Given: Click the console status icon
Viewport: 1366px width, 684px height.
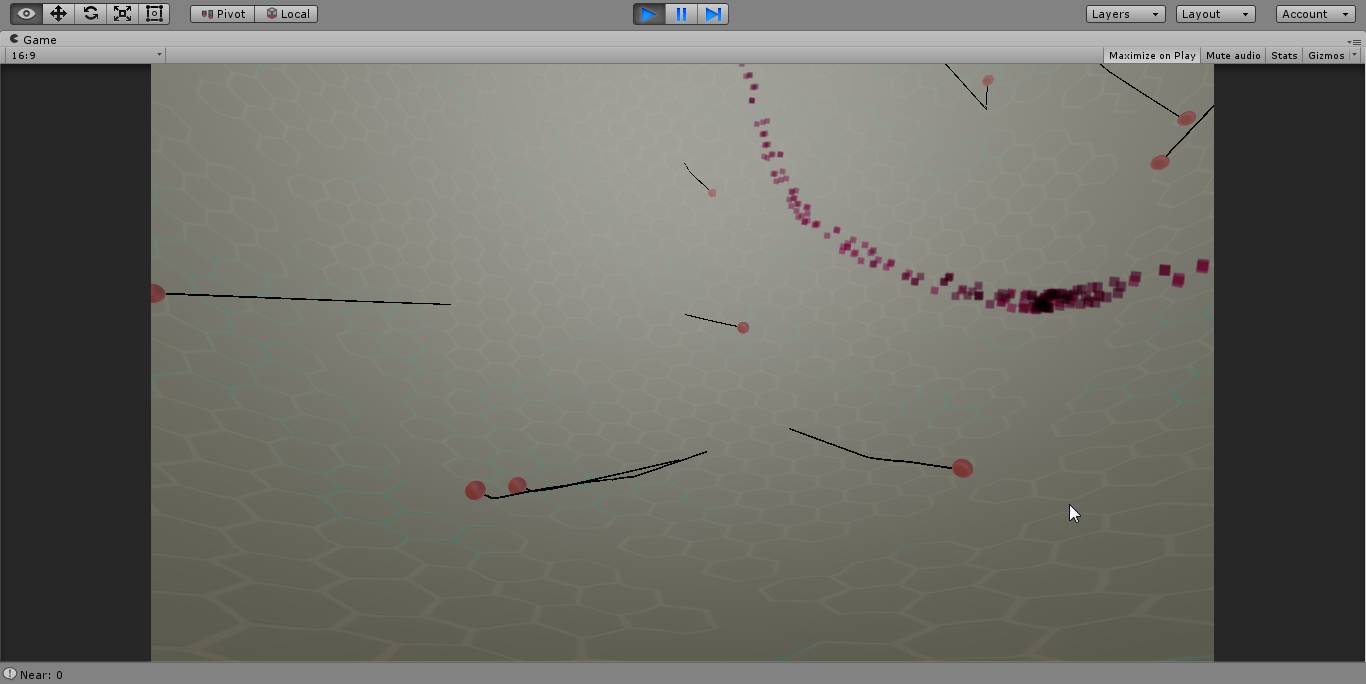Looking at the screenshot, I should pyautogui.click(x=10, y=674).
